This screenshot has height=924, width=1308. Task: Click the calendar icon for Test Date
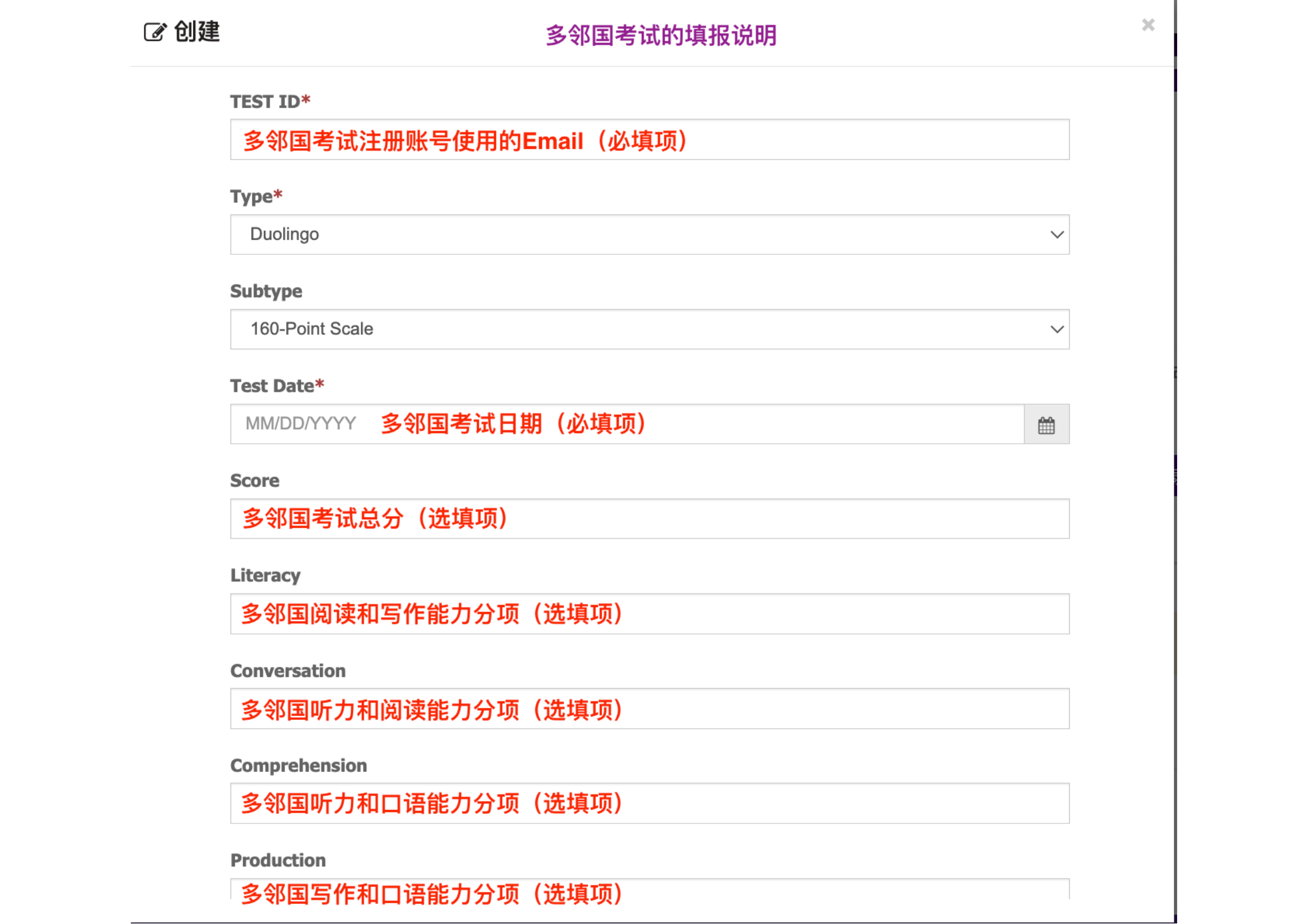coord(1046,425)
